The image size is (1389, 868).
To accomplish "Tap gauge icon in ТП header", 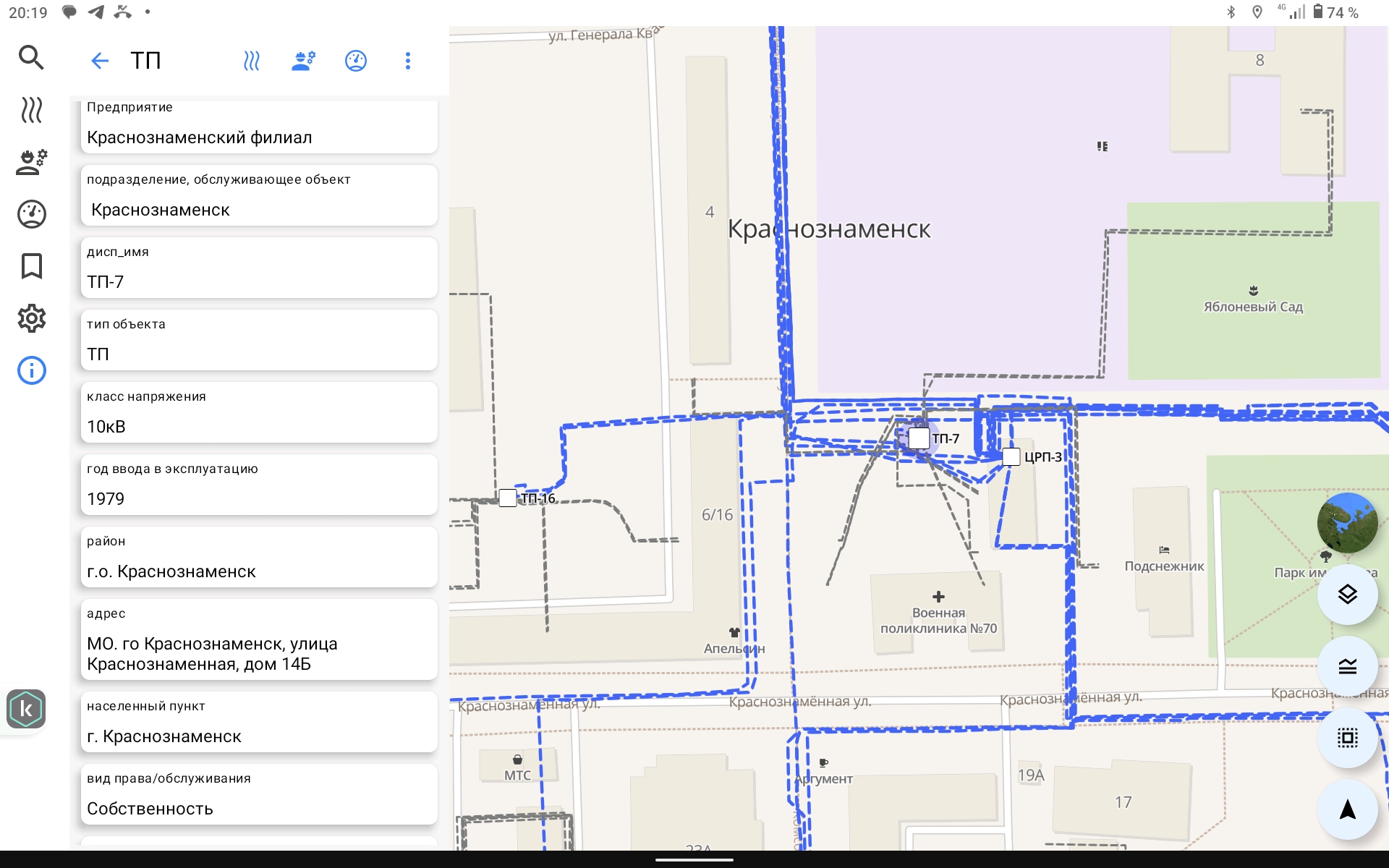I will coord(356,61).
